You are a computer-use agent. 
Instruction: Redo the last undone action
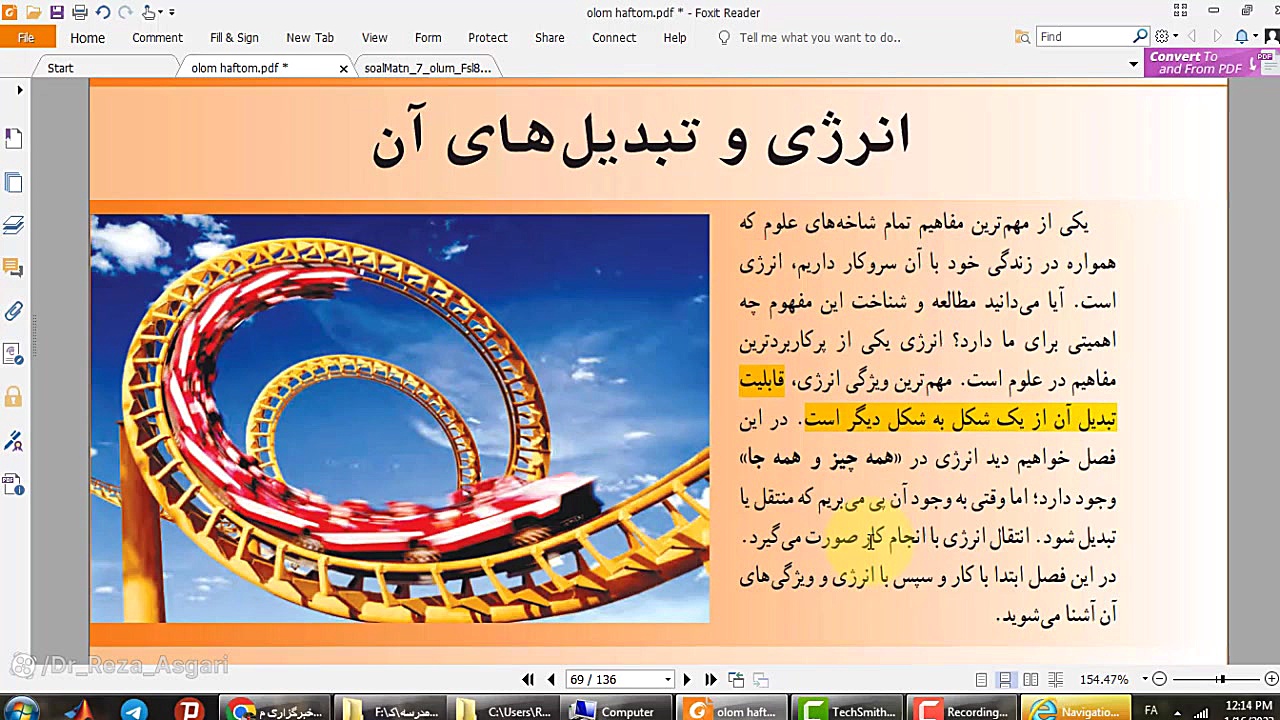pyautogui.click(x=125, y=12)
